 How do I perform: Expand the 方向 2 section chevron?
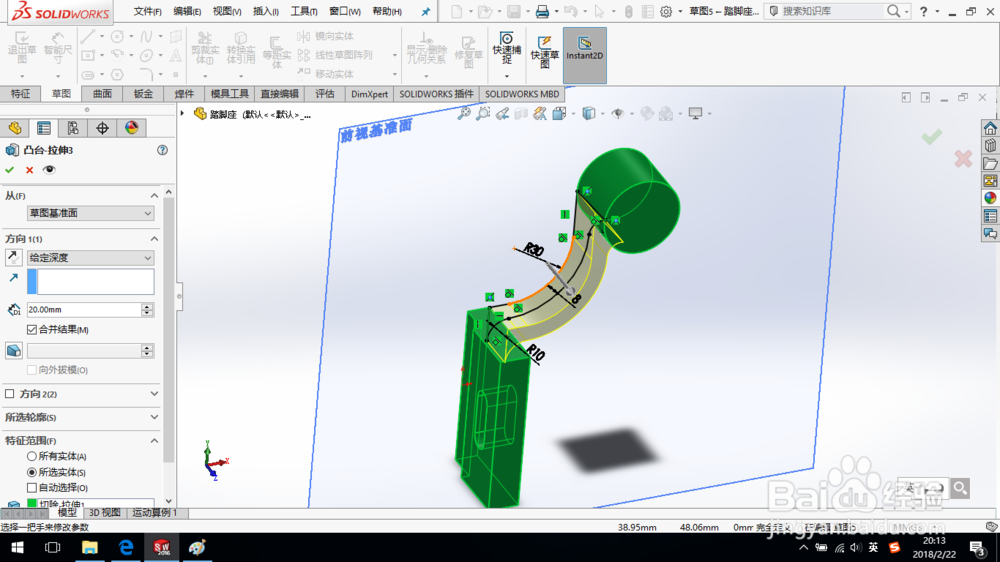[x=154, y=394]
